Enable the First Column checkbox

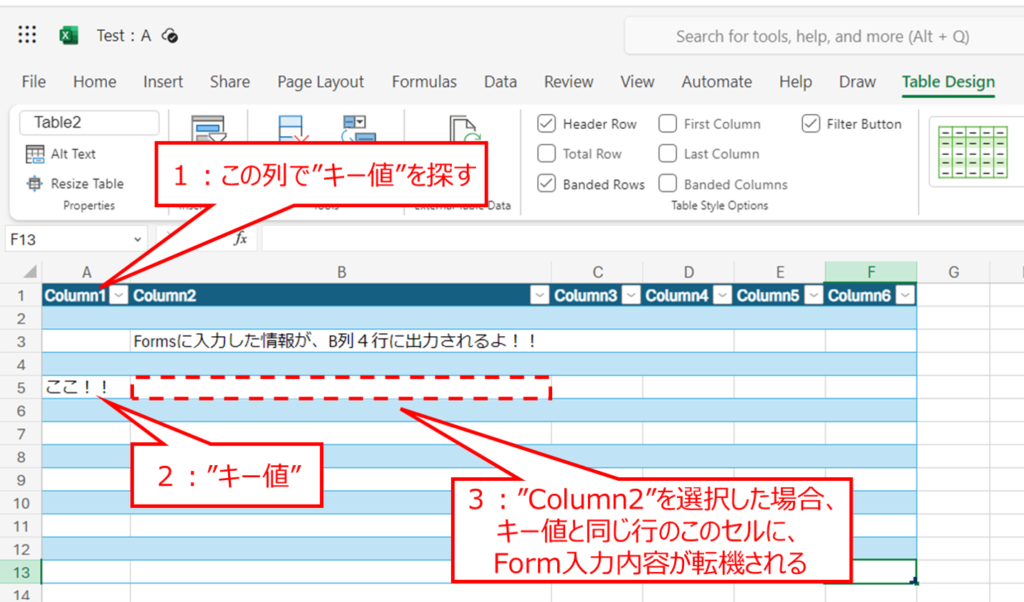click(x=667, y=124)
